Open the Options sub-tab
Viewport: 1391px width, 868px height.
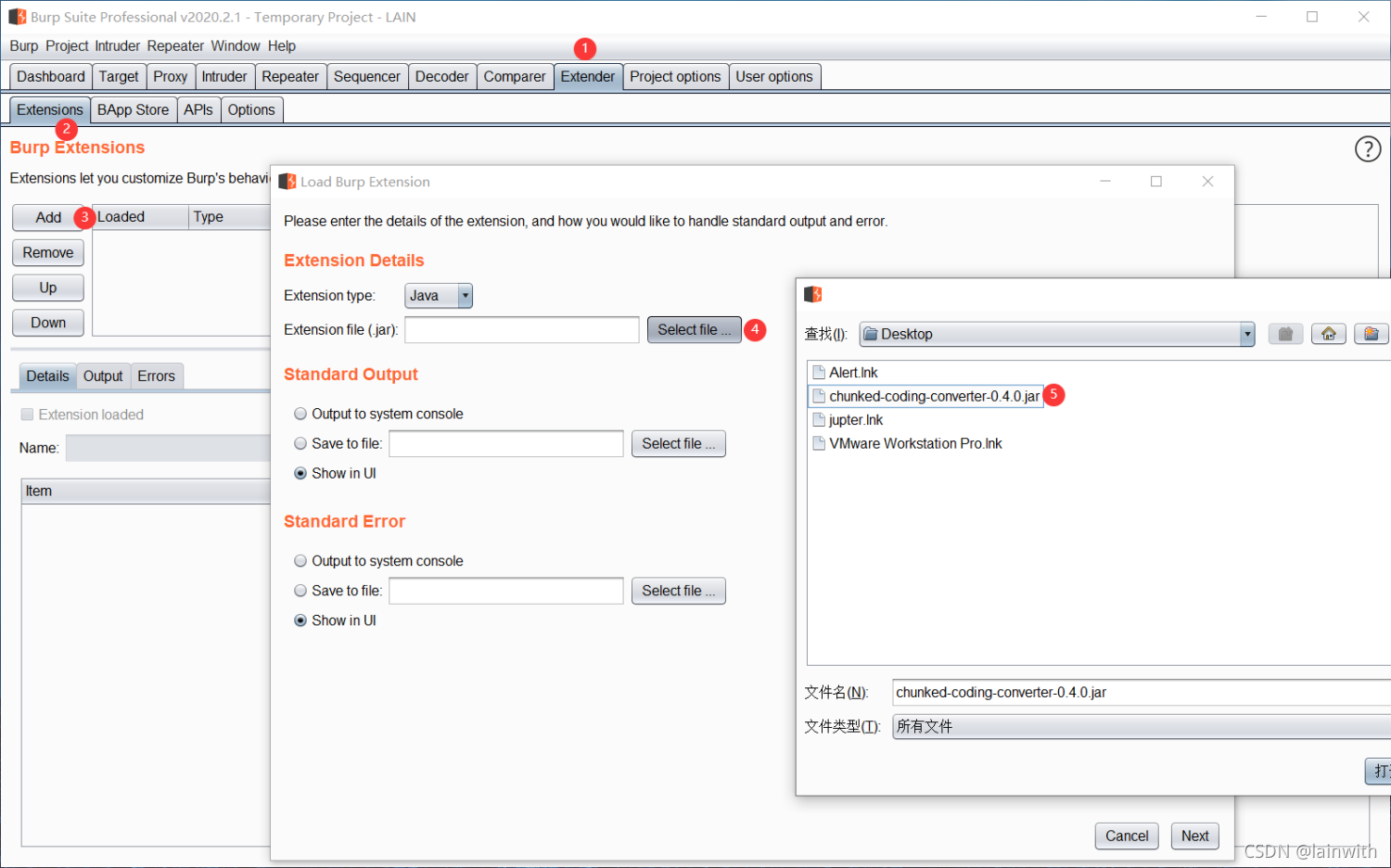tap(251, 110)
